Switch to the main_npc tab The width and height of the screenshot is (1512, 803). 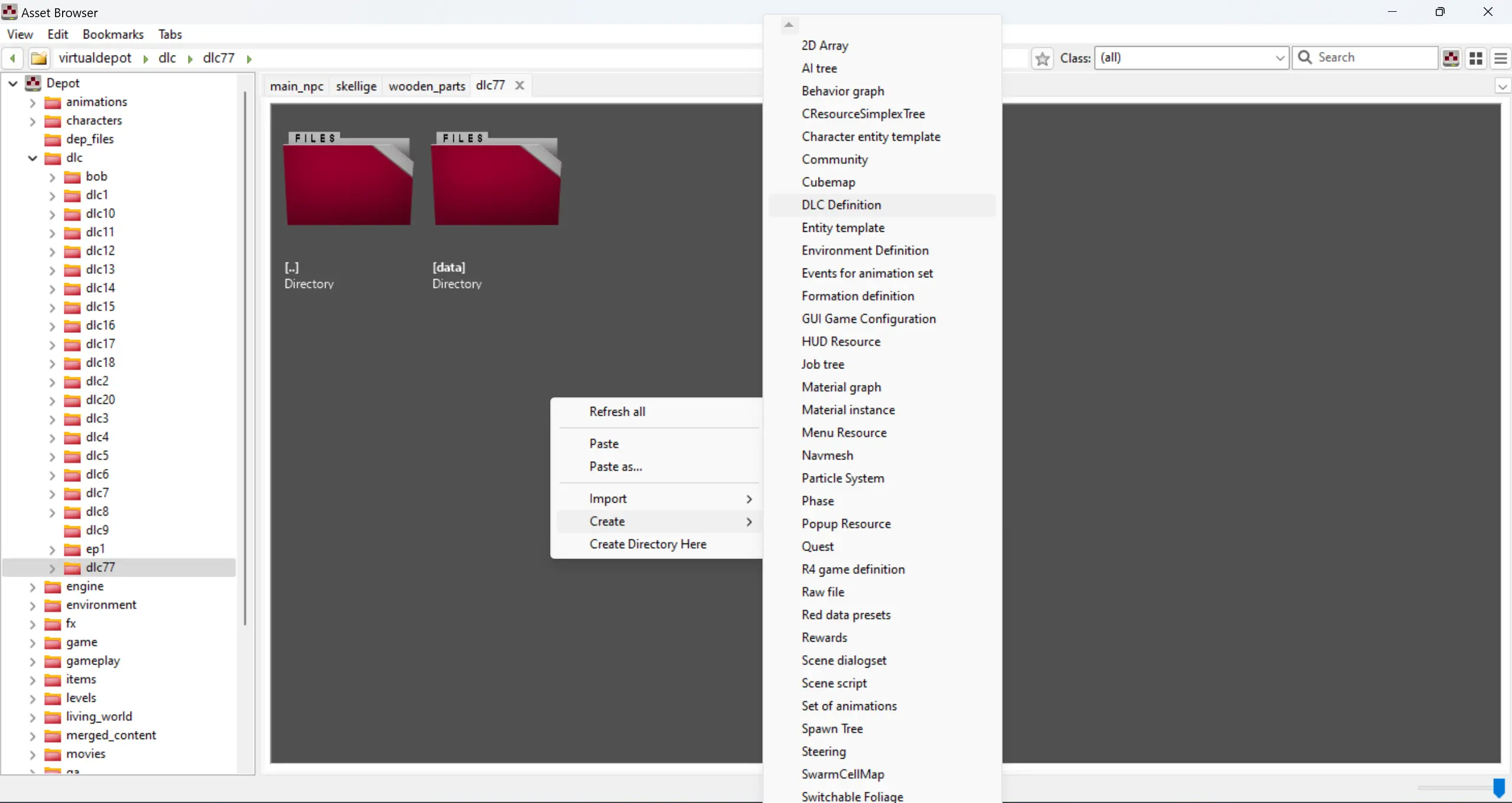click(297, 86)
